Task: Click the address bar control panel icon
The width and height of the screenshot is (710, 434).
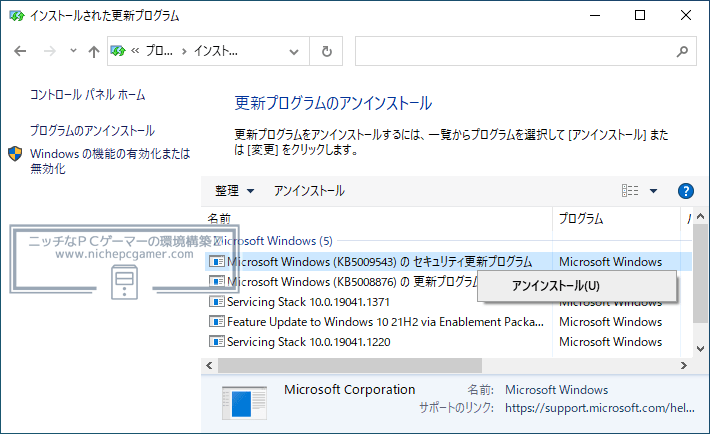Action: (118, 51)
